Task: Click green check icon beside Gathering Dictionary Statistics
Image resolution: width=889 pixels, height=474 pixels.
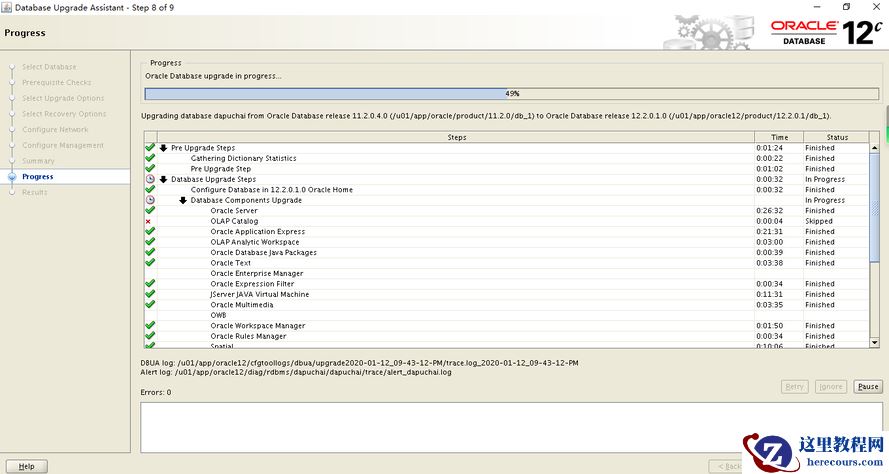Action: pos(150,158)
